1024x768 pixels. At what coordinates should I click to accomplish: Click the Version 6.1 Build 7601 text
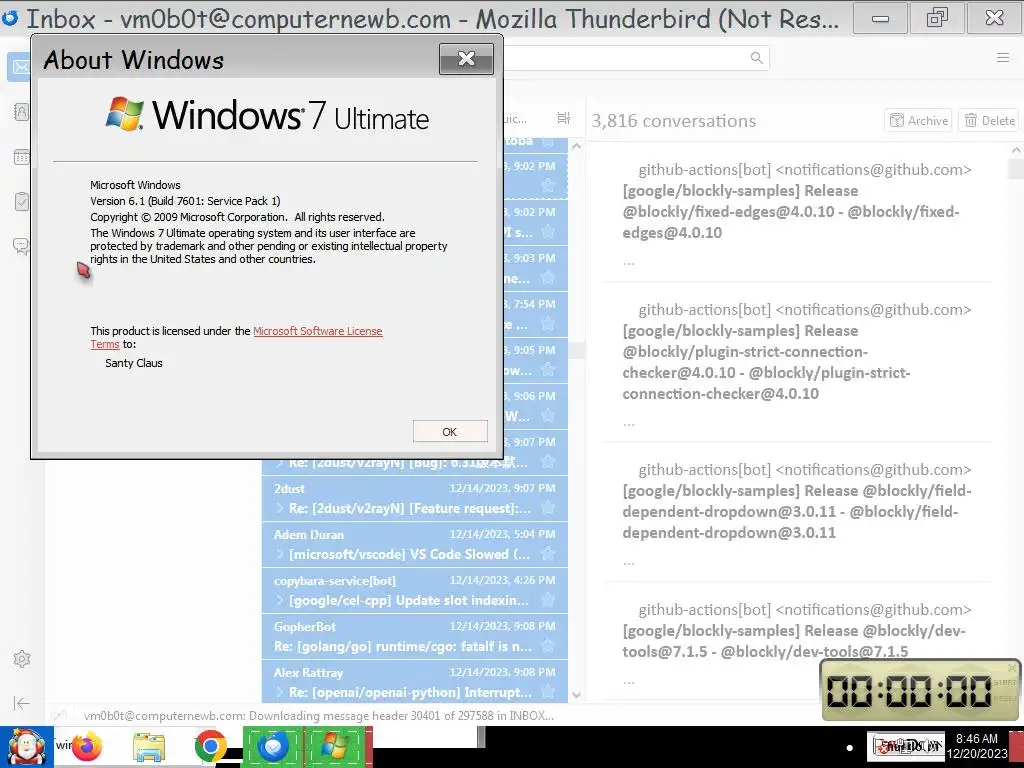click(185, 201)
